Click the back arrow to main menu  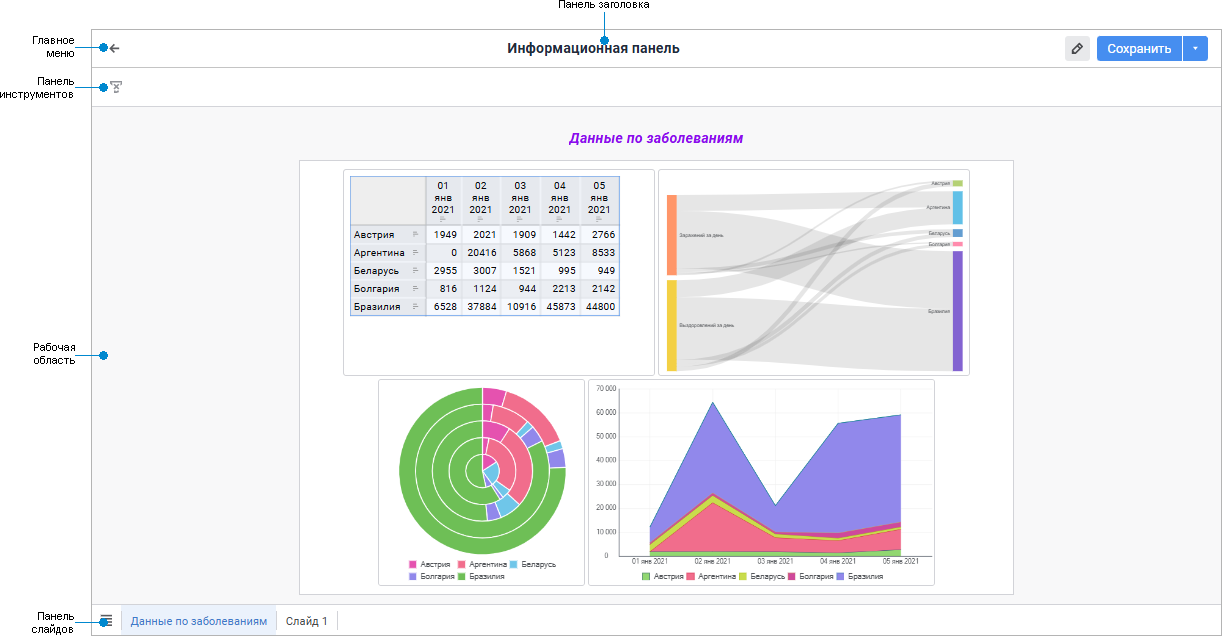pos(114,48)
